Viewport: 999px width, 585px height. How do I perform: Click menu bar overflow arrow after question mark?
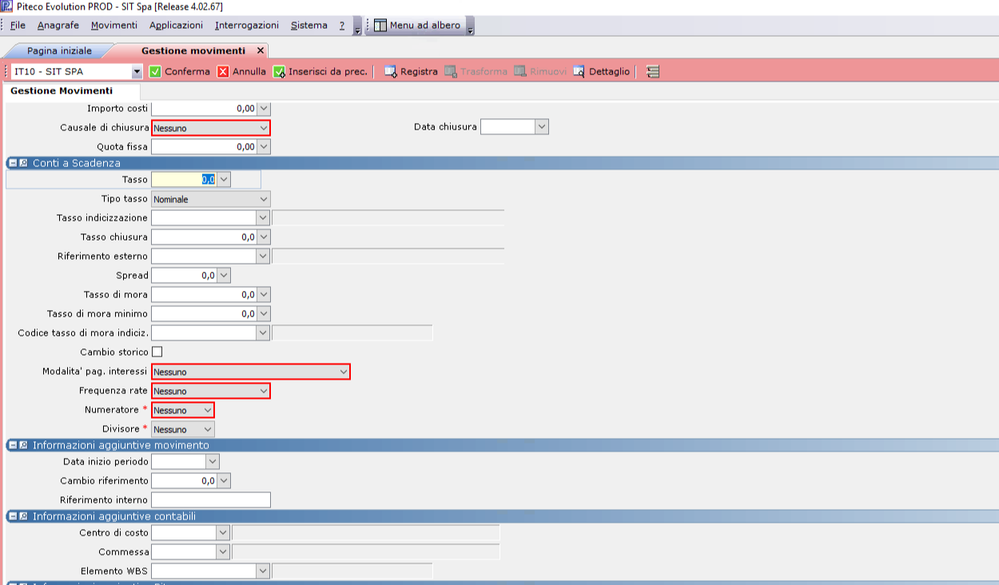tap(357, 27)
